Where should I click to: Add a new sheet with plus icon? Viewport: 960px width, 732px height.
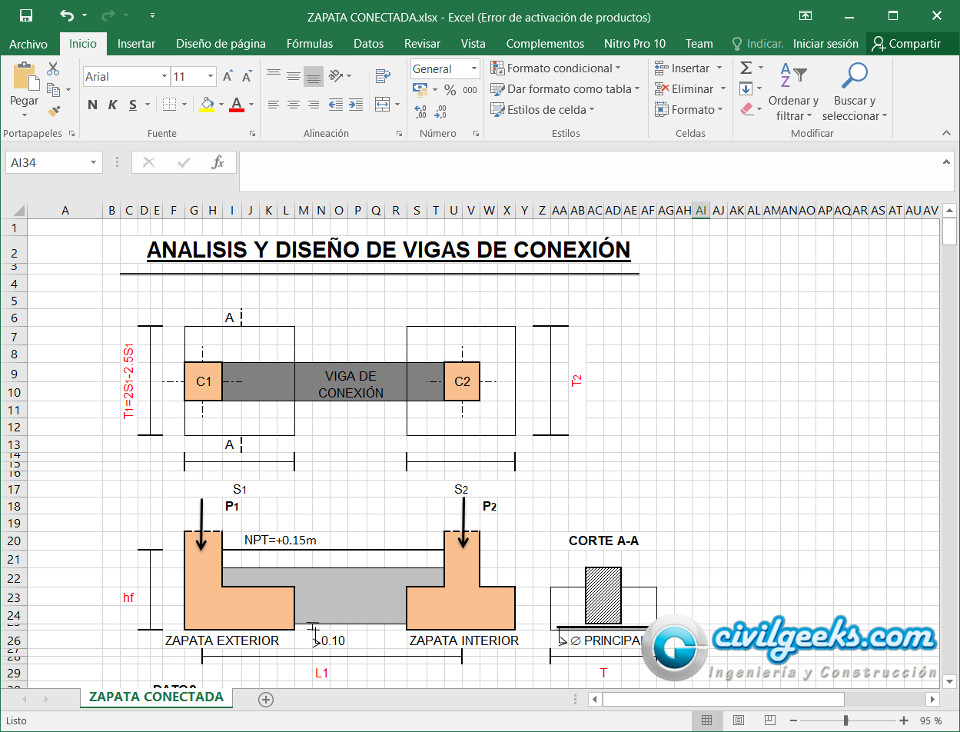pyautogui.click(x=265, y=698)
